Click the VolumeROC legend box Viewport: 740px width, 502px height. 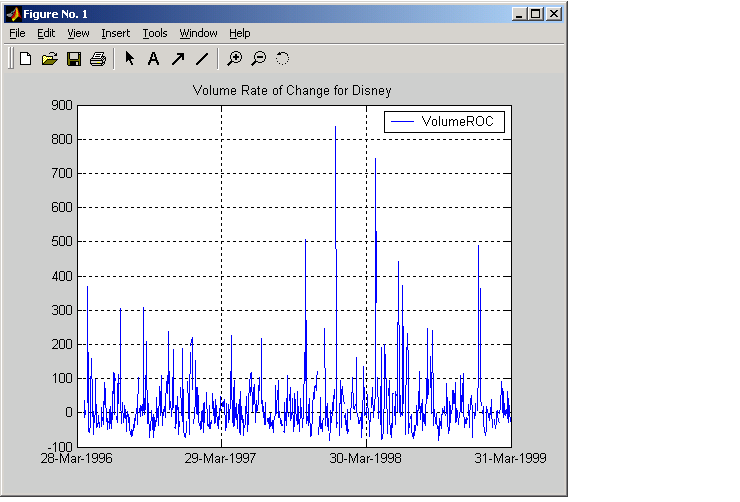[x=444, y=122]
